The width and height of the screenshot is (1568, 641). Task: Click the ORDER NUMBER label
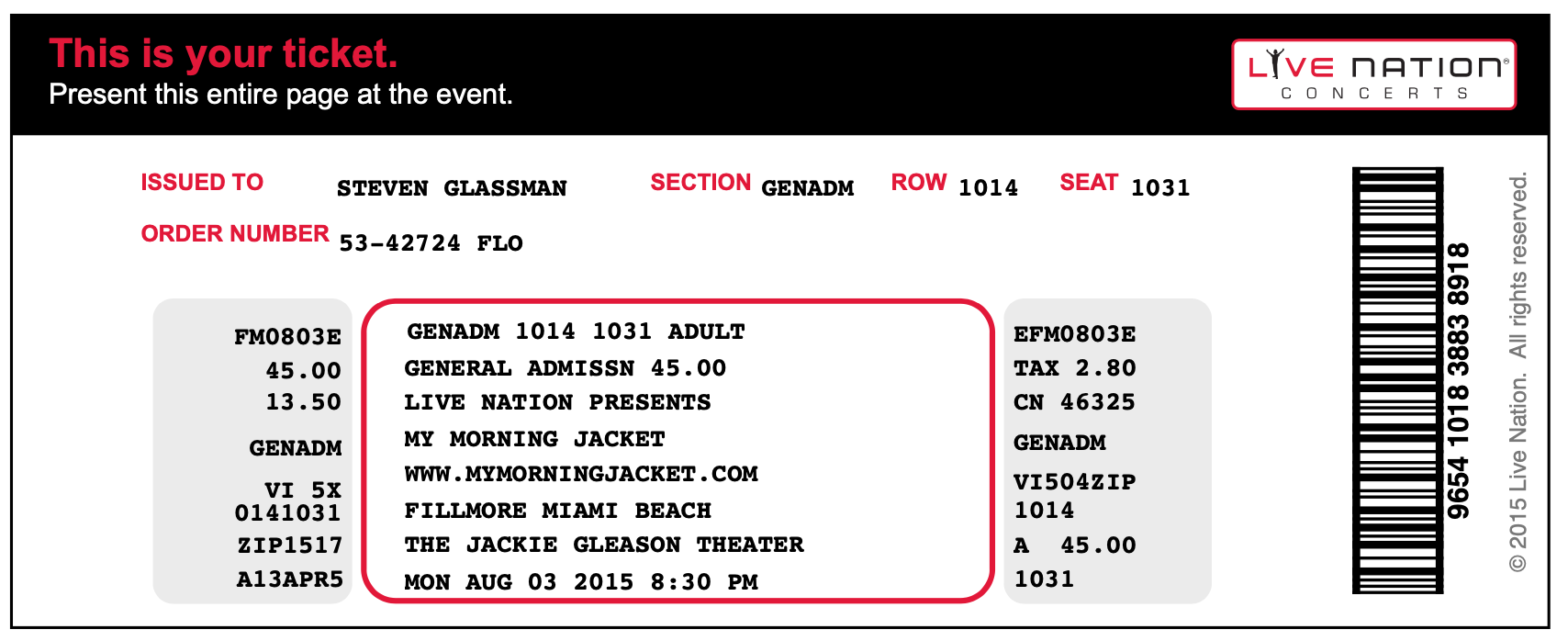click(x=235, y=234)
